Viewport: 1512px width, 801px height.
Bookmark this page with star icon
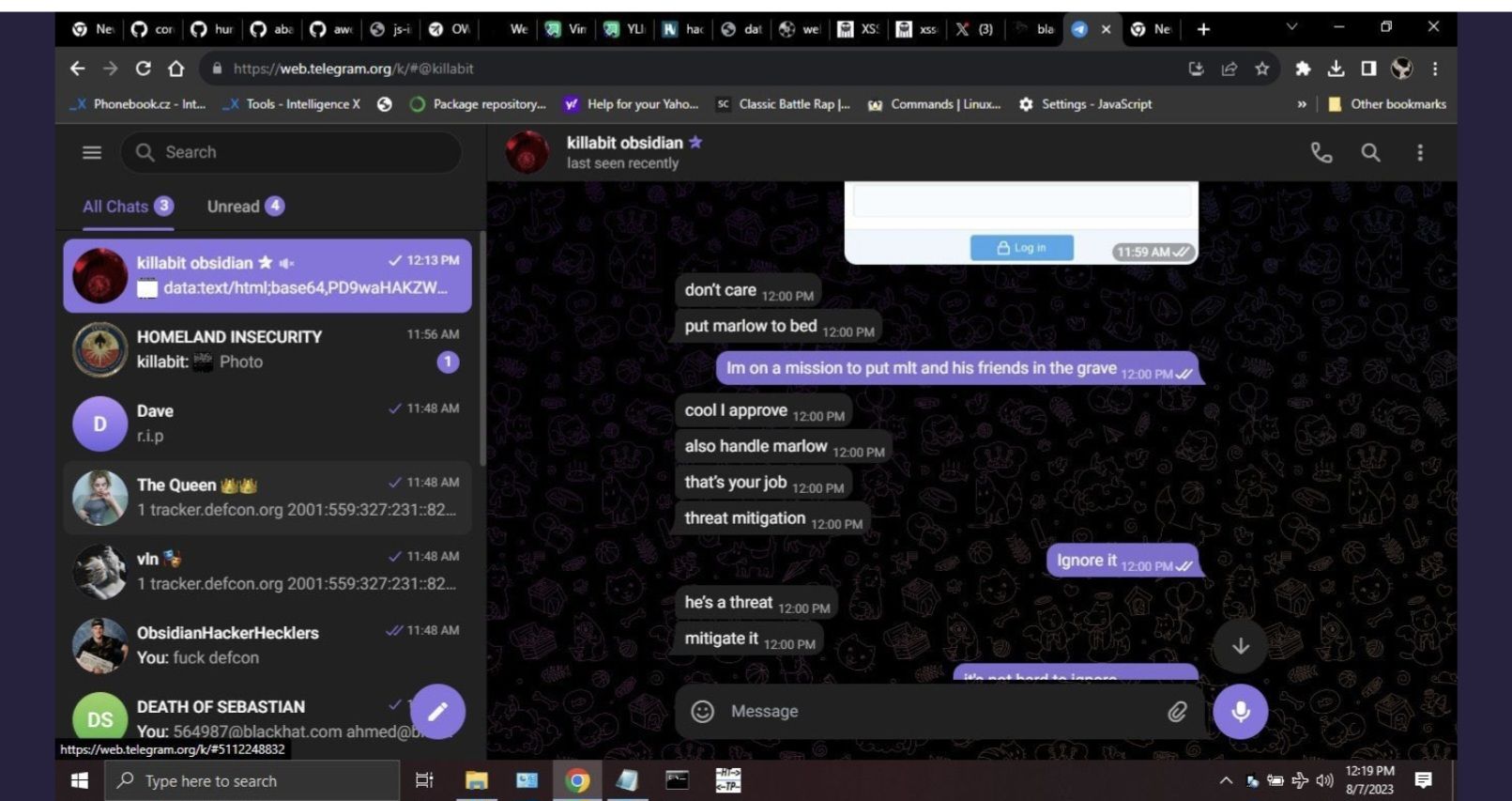point(1262,69)
